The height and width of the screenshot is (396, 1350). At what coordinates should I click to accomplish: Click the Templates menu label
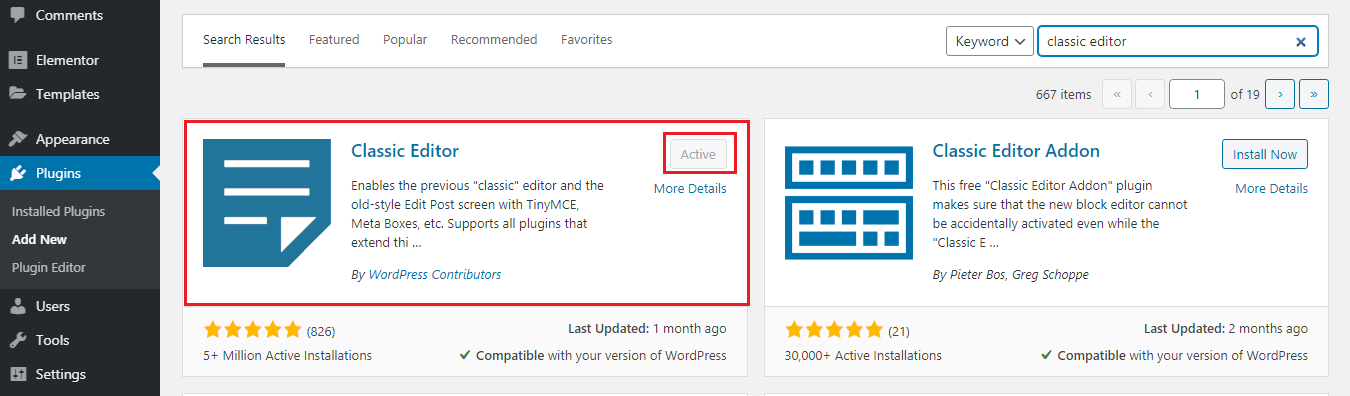point(68,94)
